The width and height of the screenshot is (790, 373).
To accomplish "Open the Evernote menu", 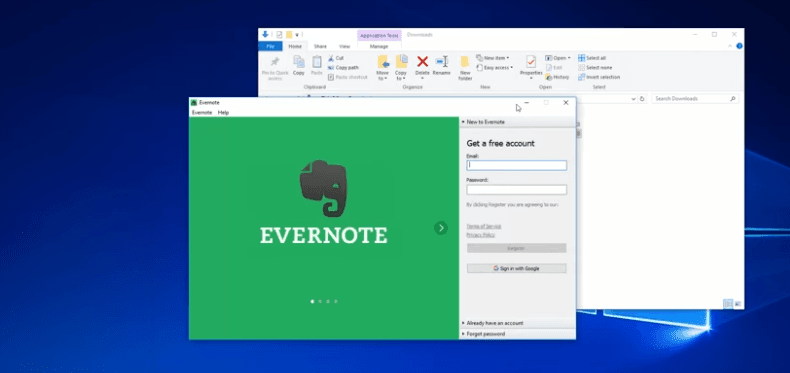I will [x=202, y=112].
